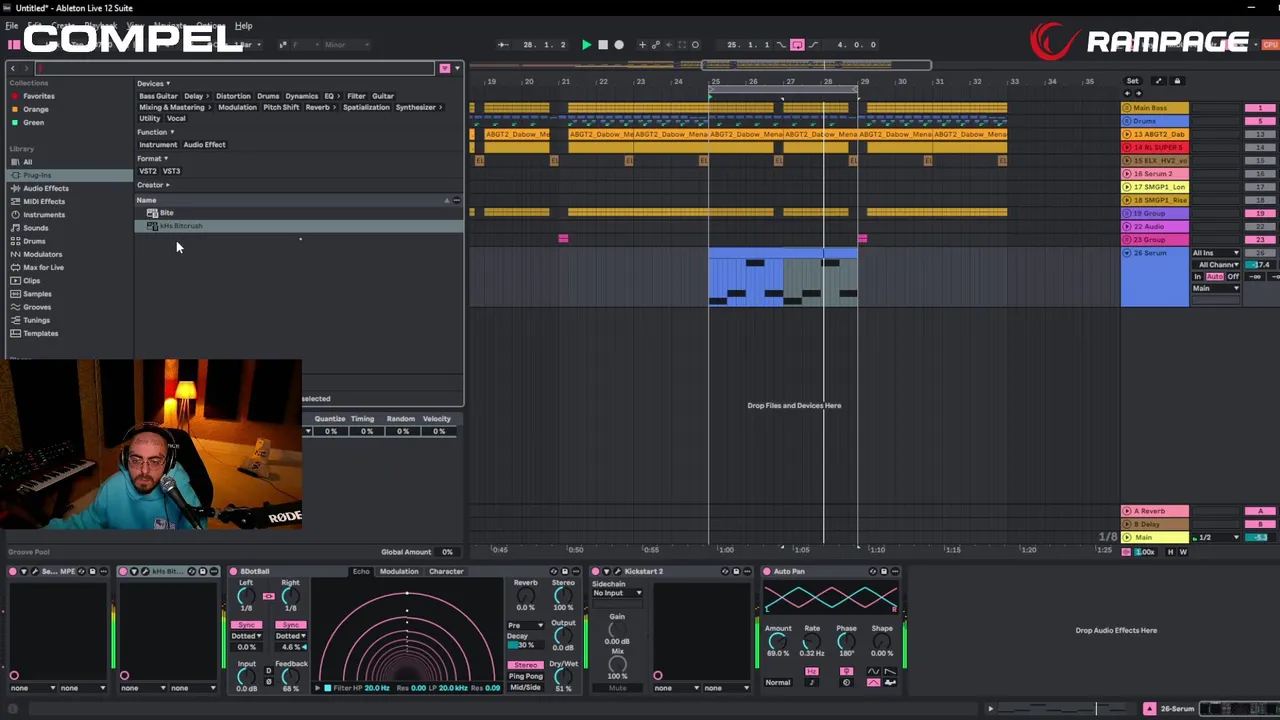Toggle the pink Loop switch in transport

797,45
